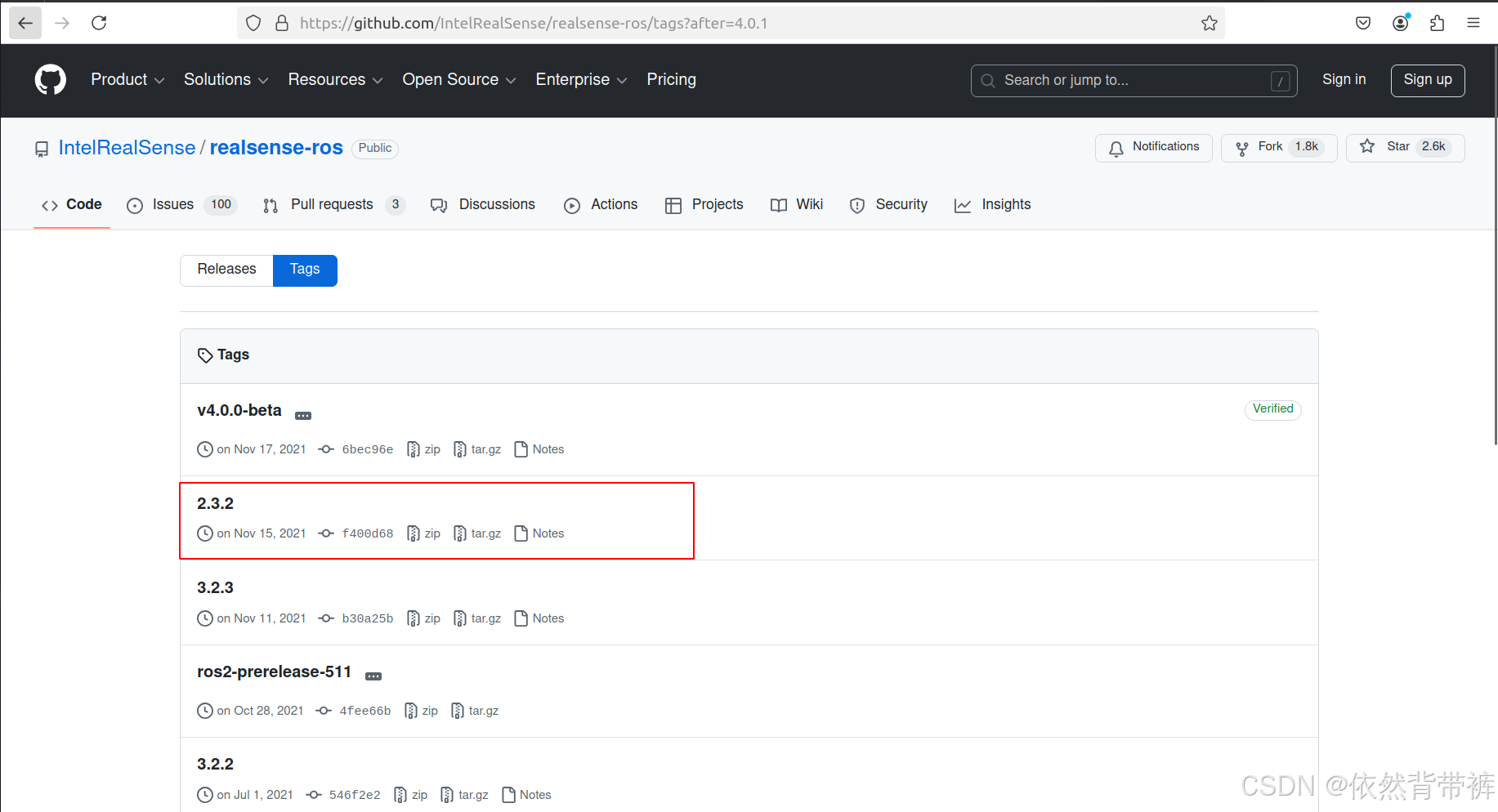Image resolution: width=1498 pixels, height=812 pixels.
Task: View Notes for tag 2.3.2
Action: coord(539,533)
